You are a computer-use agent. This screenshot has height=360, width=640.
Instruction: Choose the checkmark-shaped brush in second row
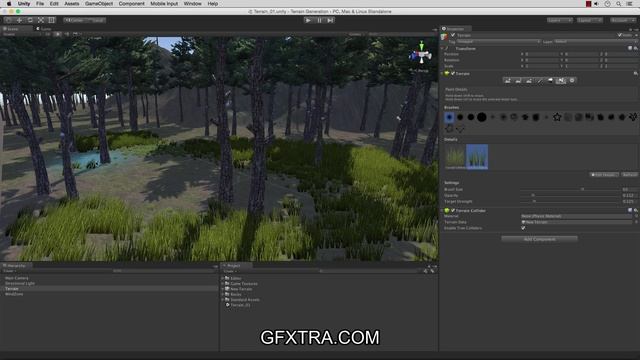click(460, 129)
